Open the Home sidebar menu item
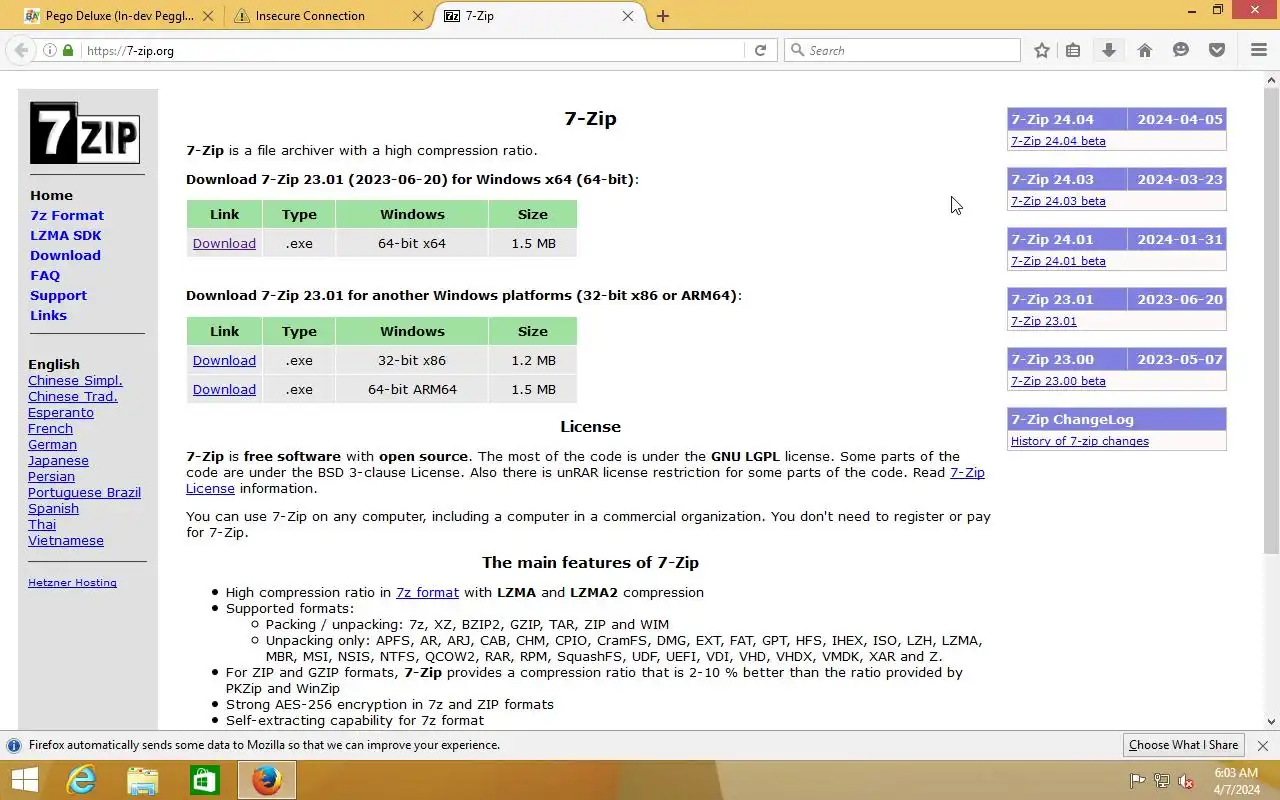Viewport: 1280px width, 800px height. pyautogui.click(x=51, y=195)
